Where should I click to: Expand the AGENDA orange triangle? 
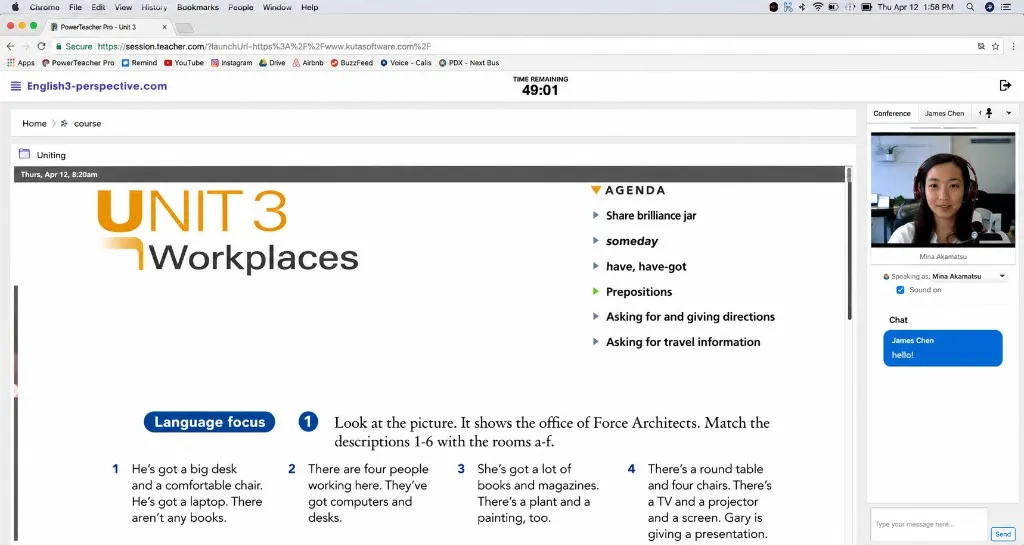[x=596, y=190]
